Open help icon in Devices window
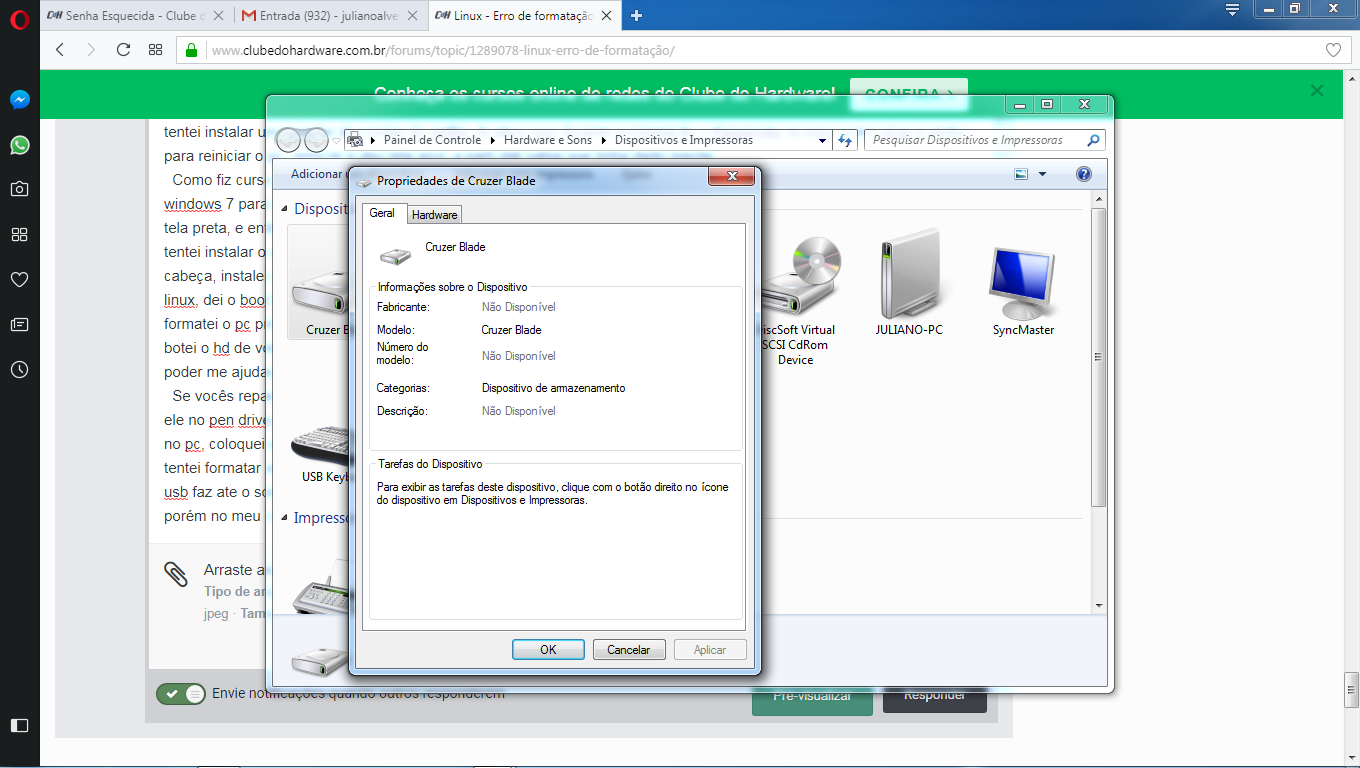This screenshot has height=768, width=1360. (1084, 174)
